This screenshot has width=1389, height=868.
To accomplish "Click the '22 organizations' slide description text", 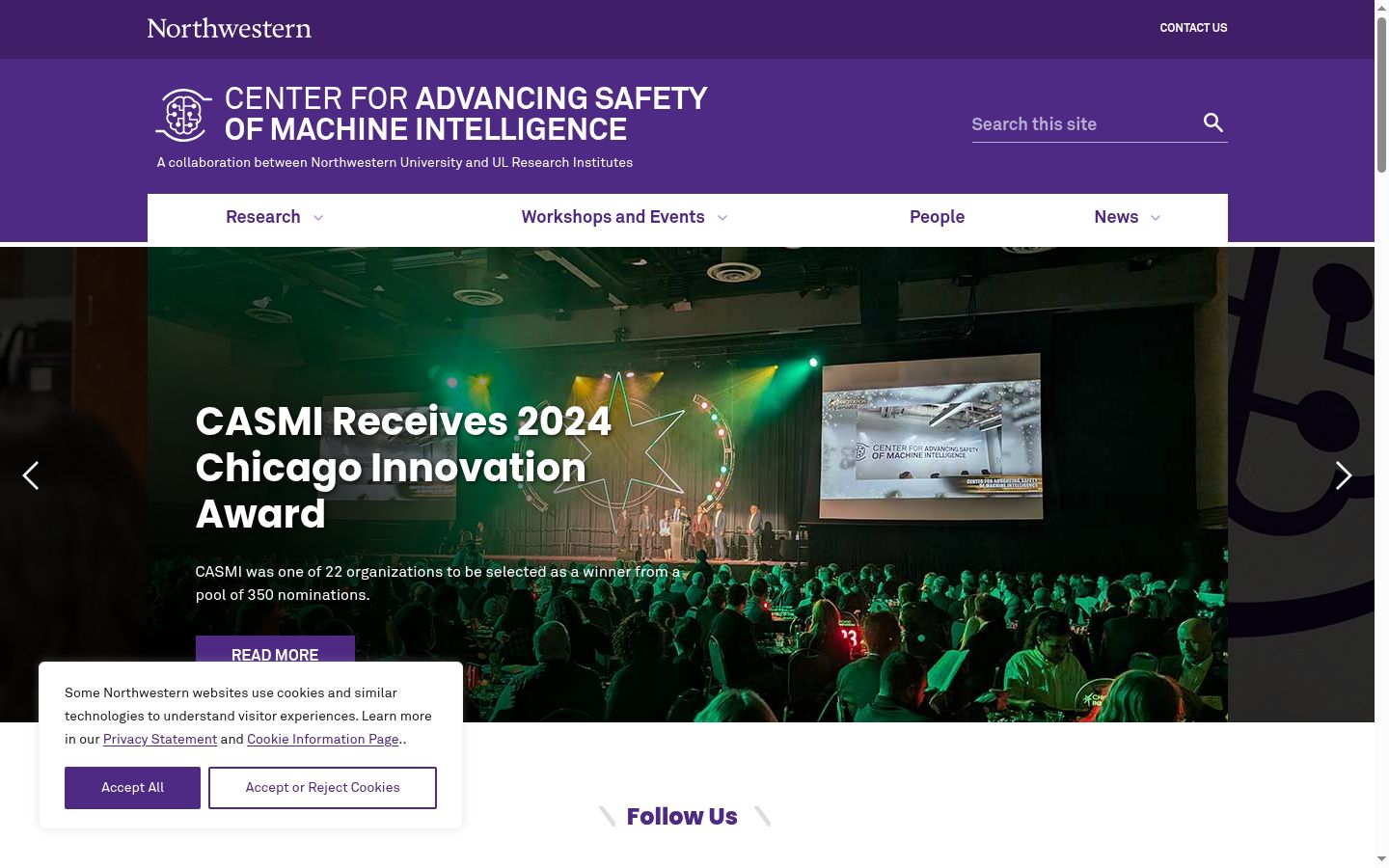I will click(438, 583).
